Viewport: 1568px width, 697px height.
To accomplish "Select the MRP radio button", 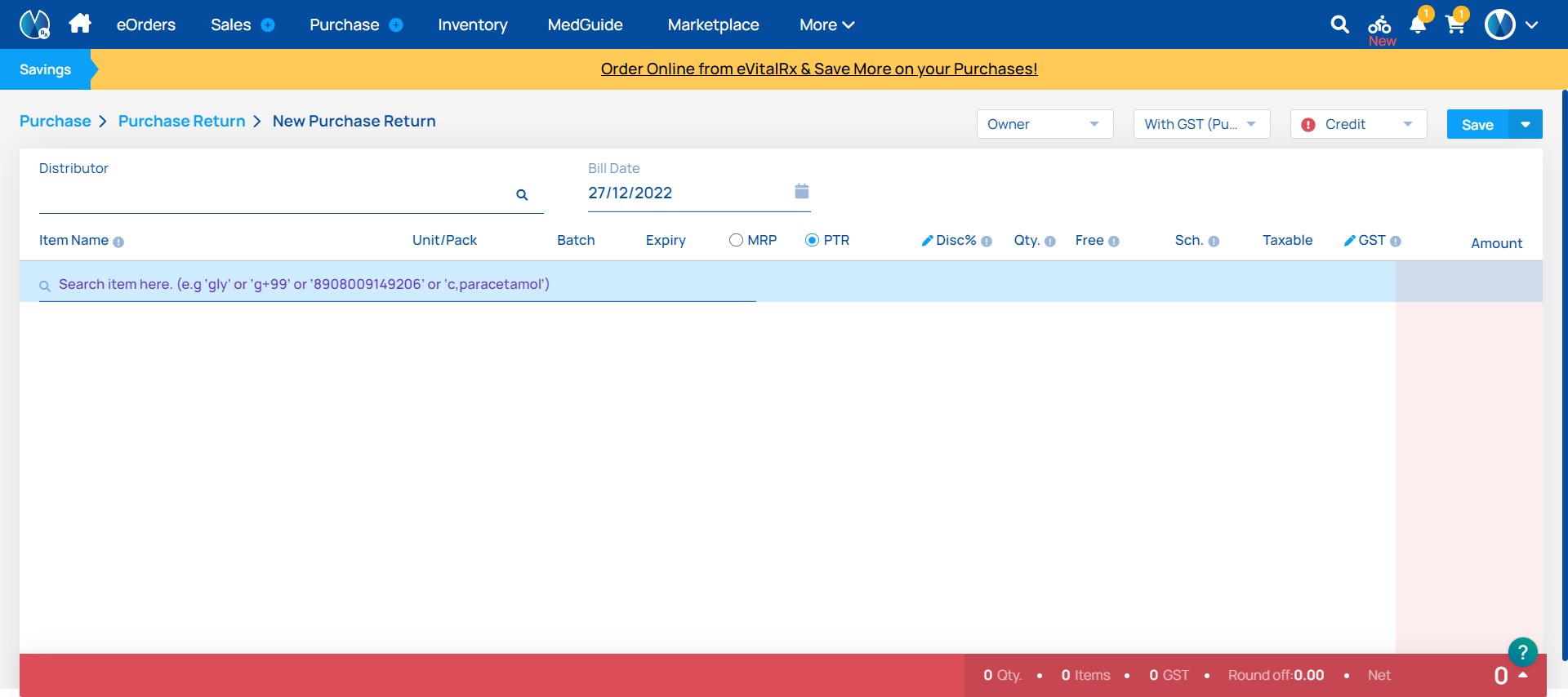I will [736, 240].
